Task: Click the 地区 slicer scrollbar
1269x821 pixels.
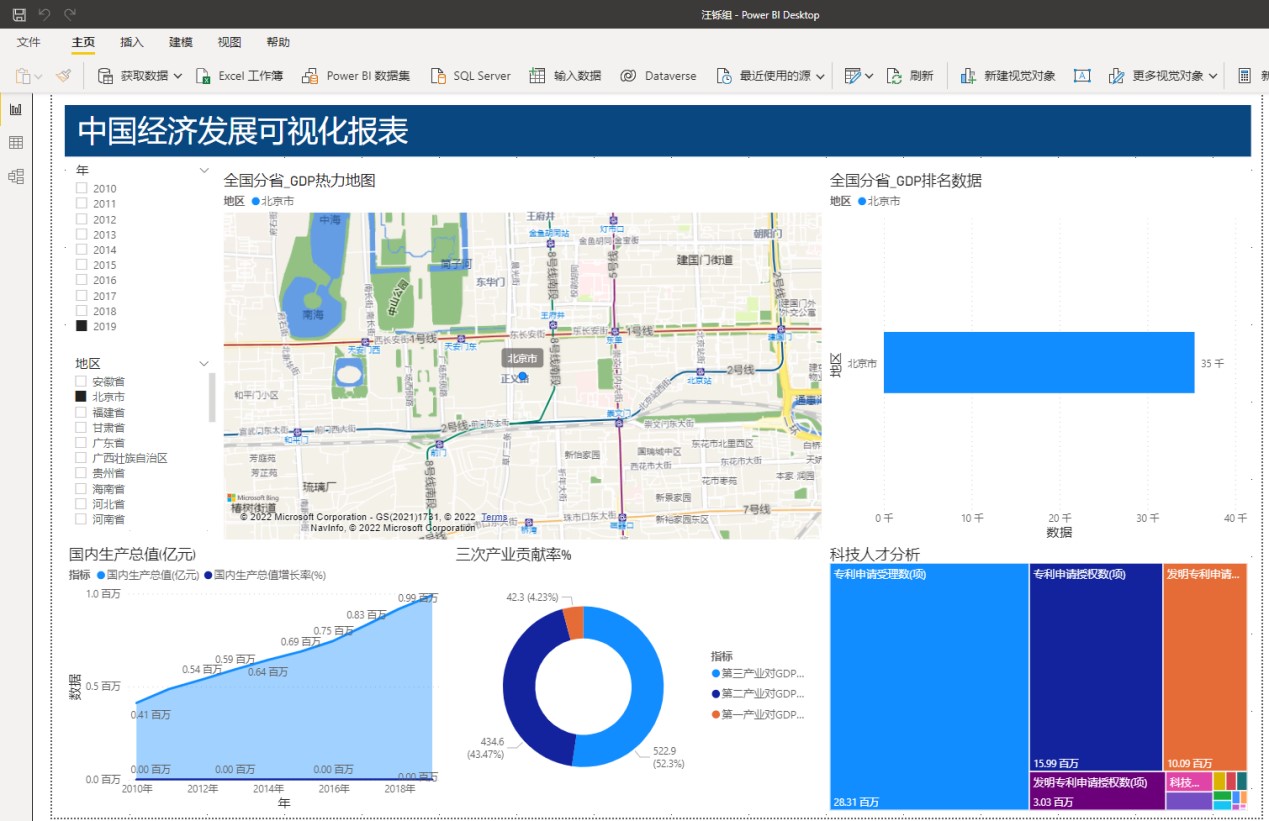Action: 212,397
